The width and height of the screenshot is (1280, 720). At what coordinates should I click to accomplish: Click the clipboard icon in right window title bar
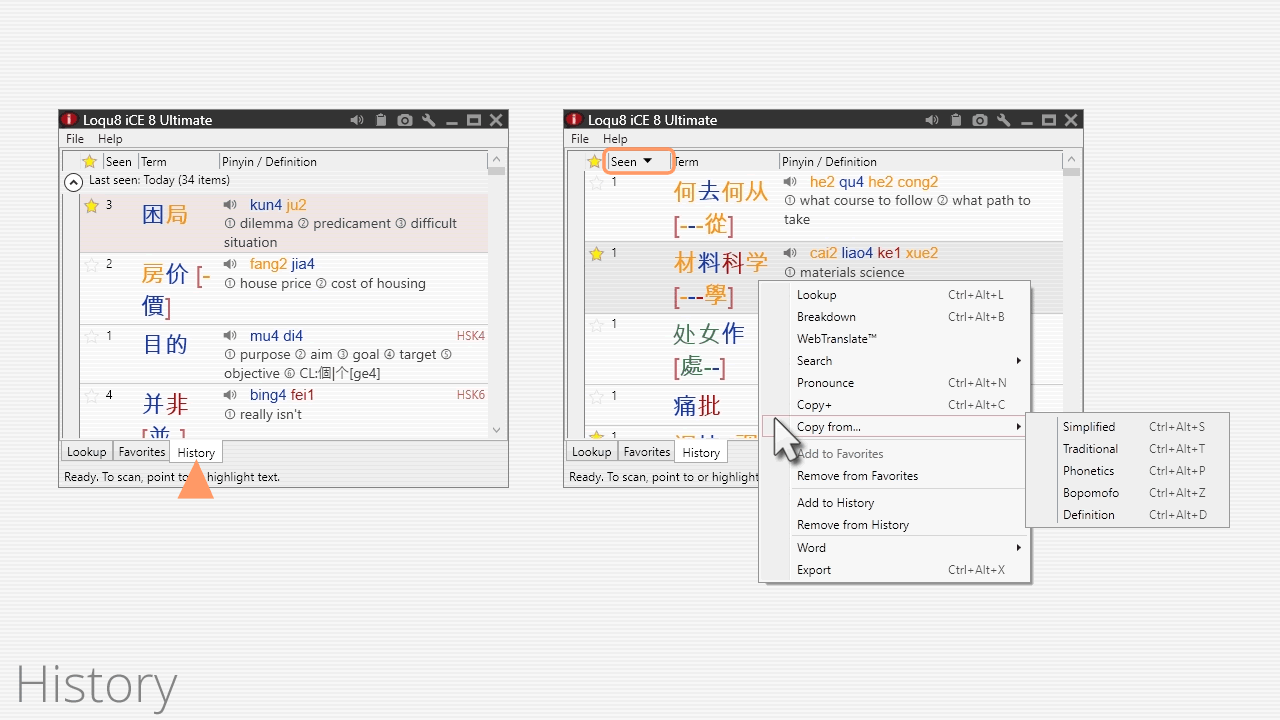[956, 120]
